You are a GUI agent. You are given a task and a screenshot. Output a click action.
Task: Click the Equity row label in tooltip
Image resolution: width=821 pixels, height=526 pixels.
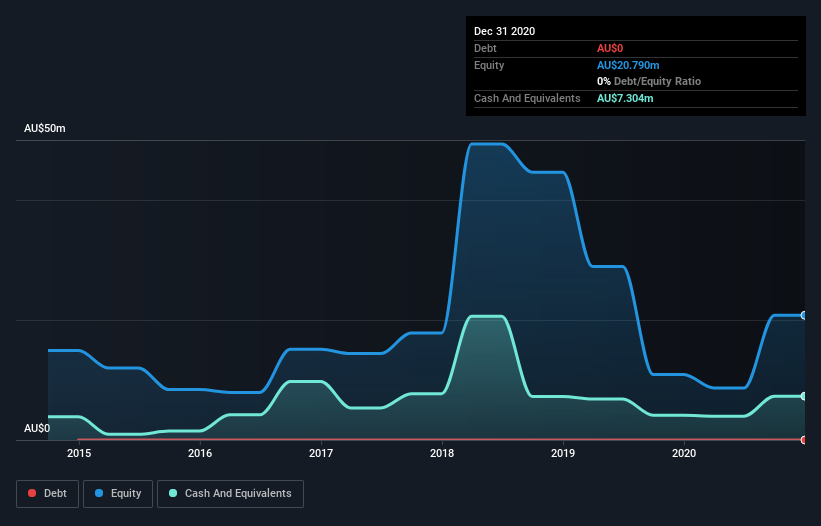pos(489,65)
